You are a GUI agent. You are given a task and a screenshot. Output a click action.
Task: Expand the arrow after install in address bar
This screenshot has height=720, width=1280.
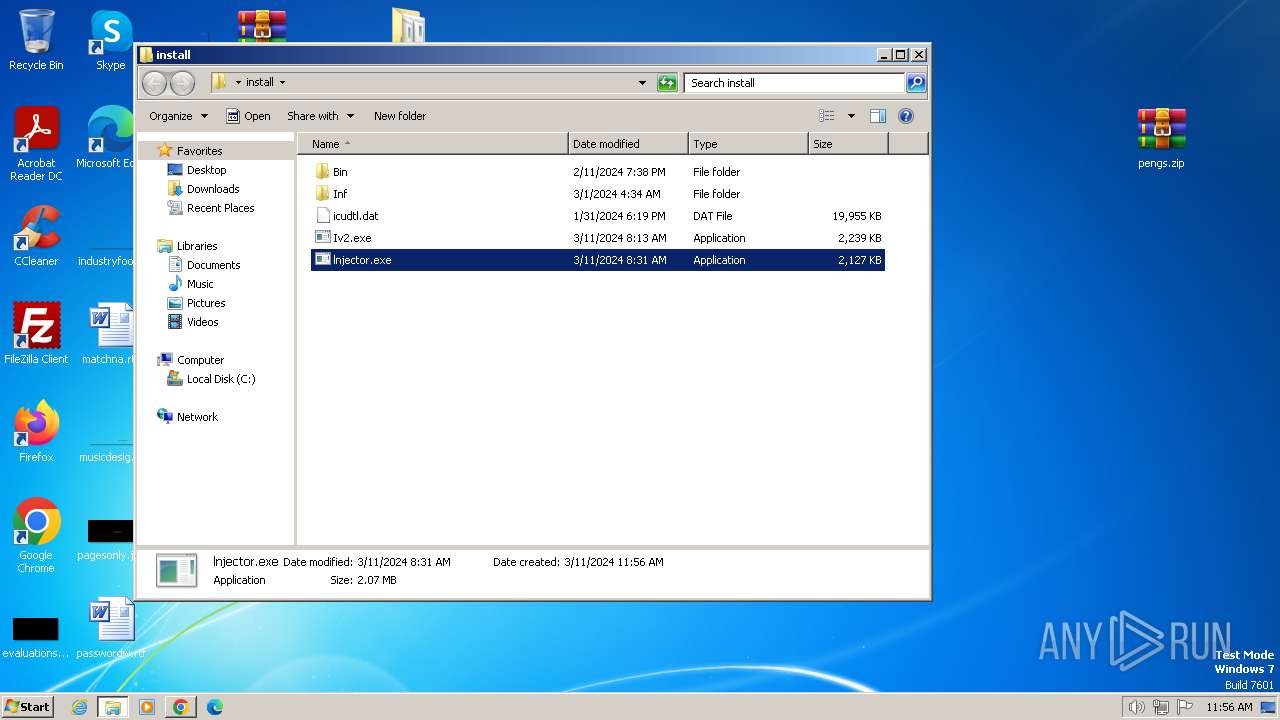pos(282,83)
